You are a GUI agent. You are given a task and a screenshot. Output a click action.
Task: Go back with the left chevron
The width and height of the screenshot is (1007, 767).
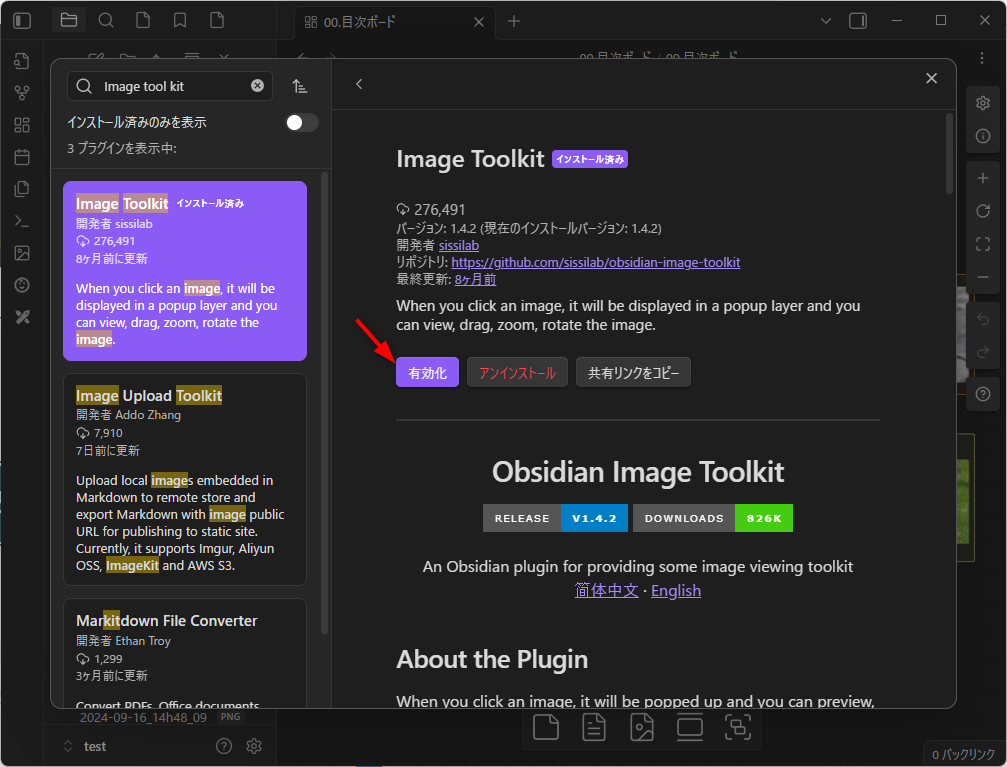click(x=359, y=84)
